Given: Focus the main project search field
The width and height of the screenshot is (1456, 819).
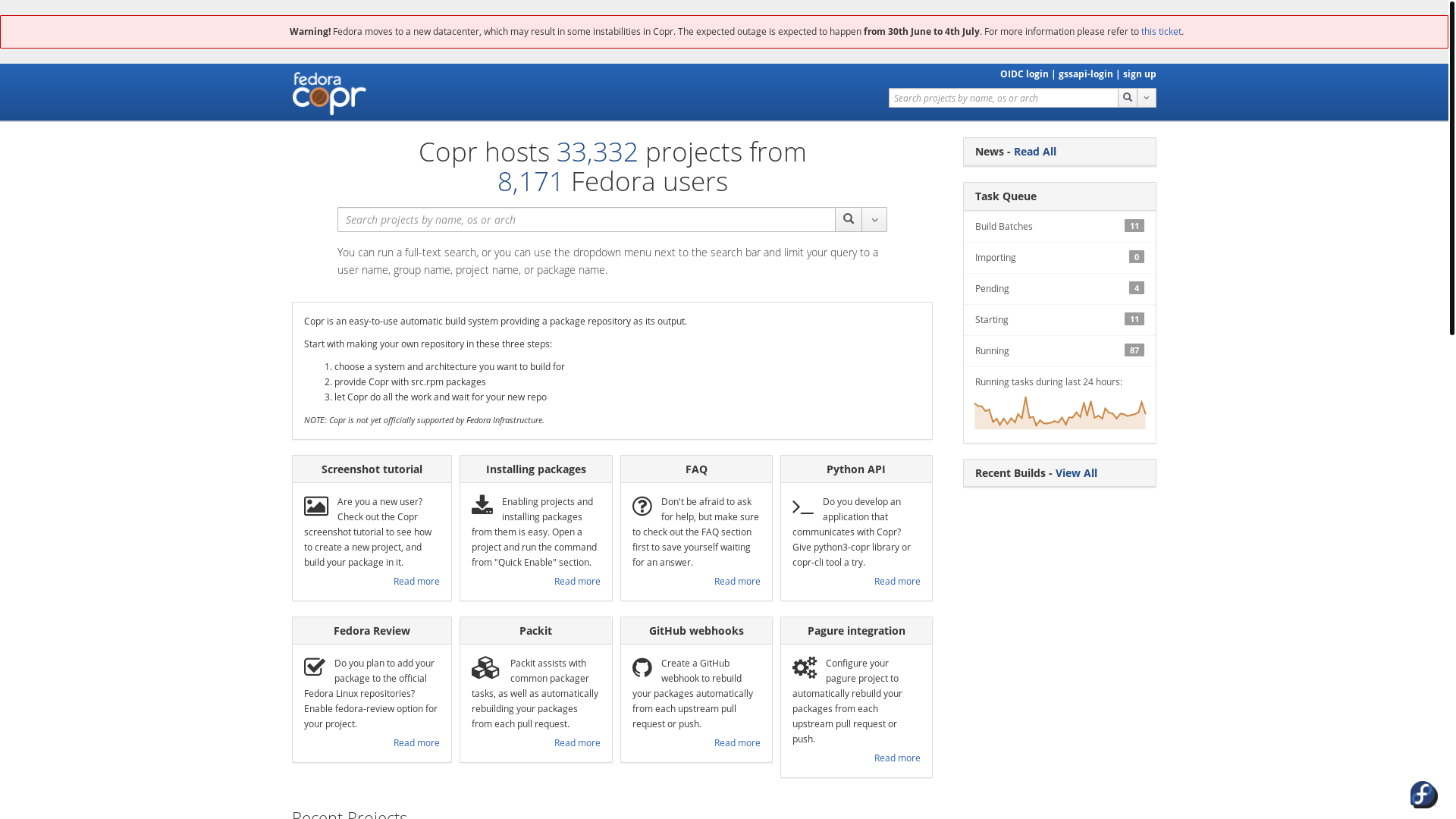Looking at the screenshot, I should (x=586, y=220).
